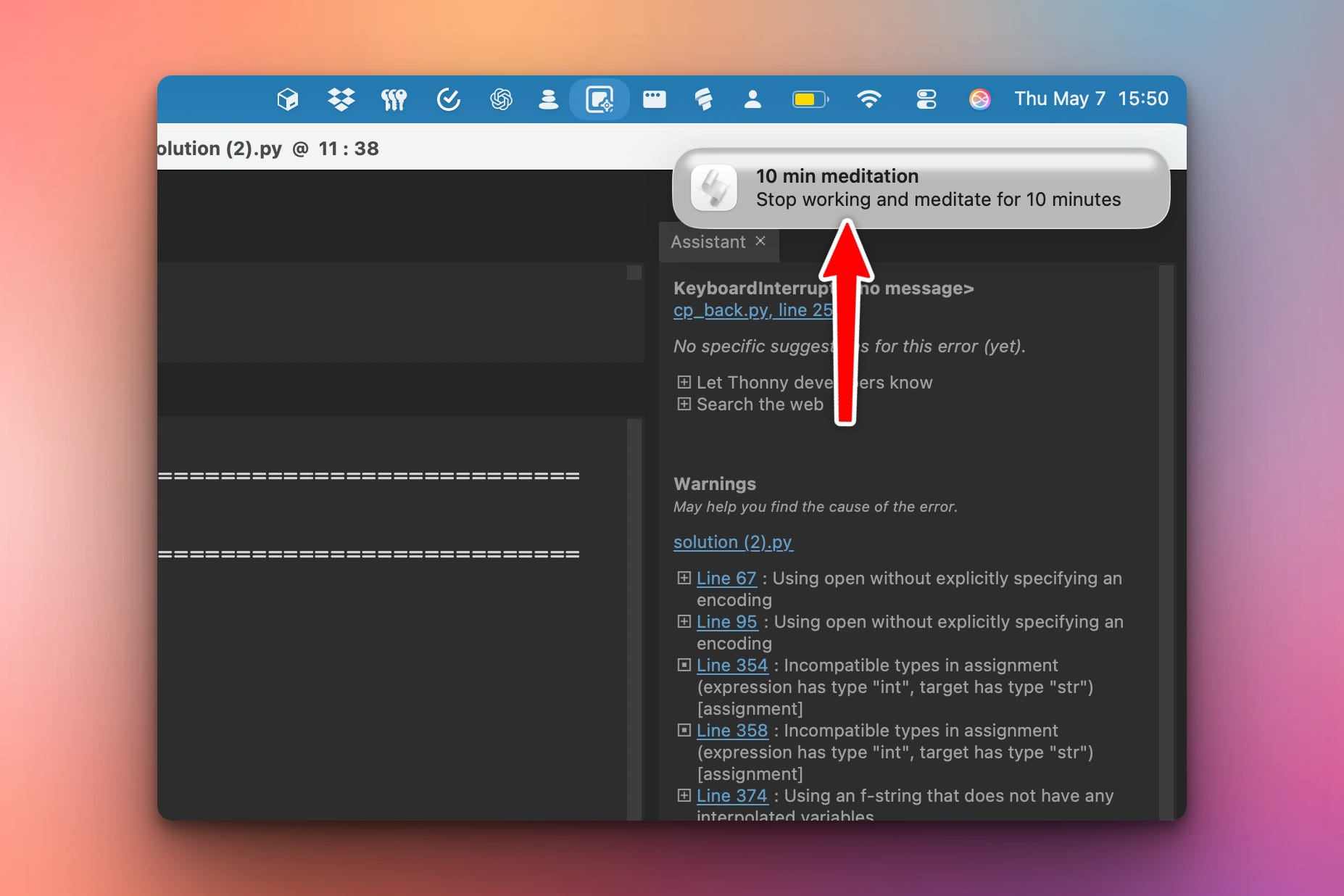Jump to Line 358 link

[x=732, y=731]
